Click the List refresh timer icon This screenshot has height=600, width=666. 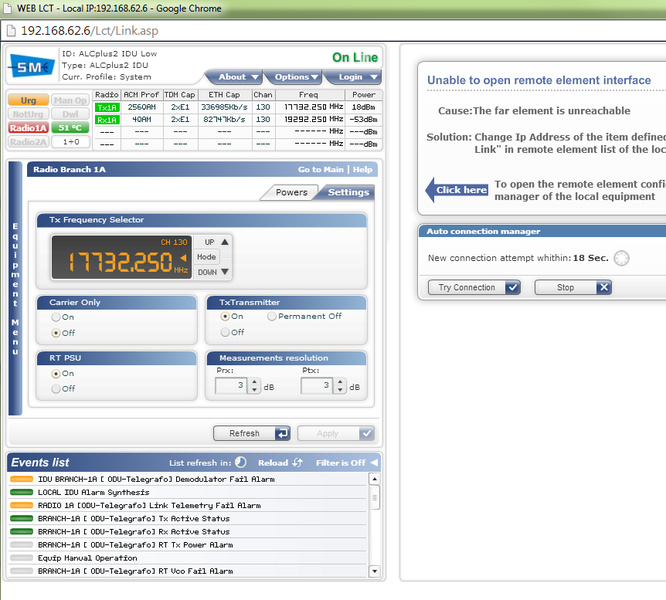click(241, 462)
